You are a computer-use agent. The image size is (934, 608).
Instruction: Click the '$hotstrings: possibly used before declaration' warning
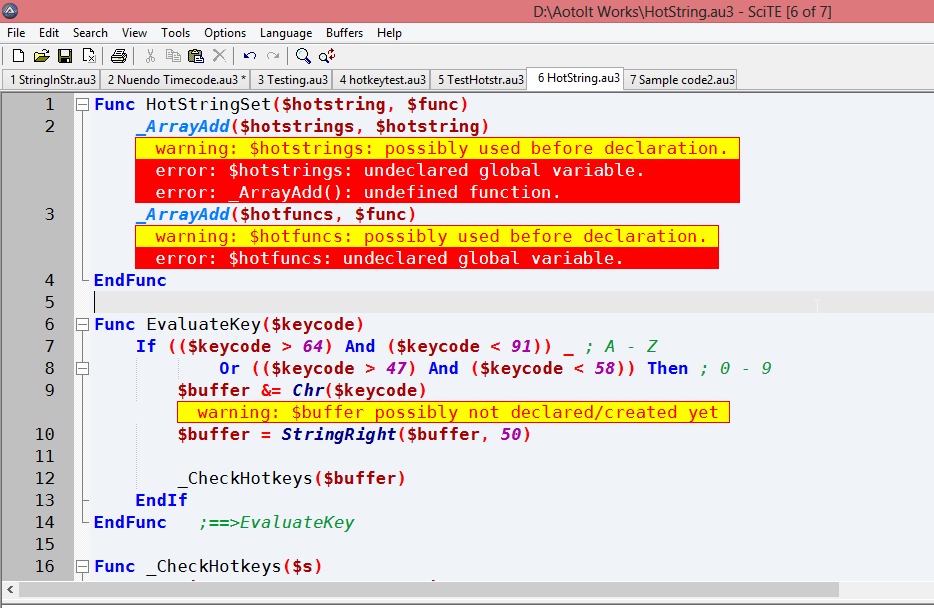coord(437,148)
